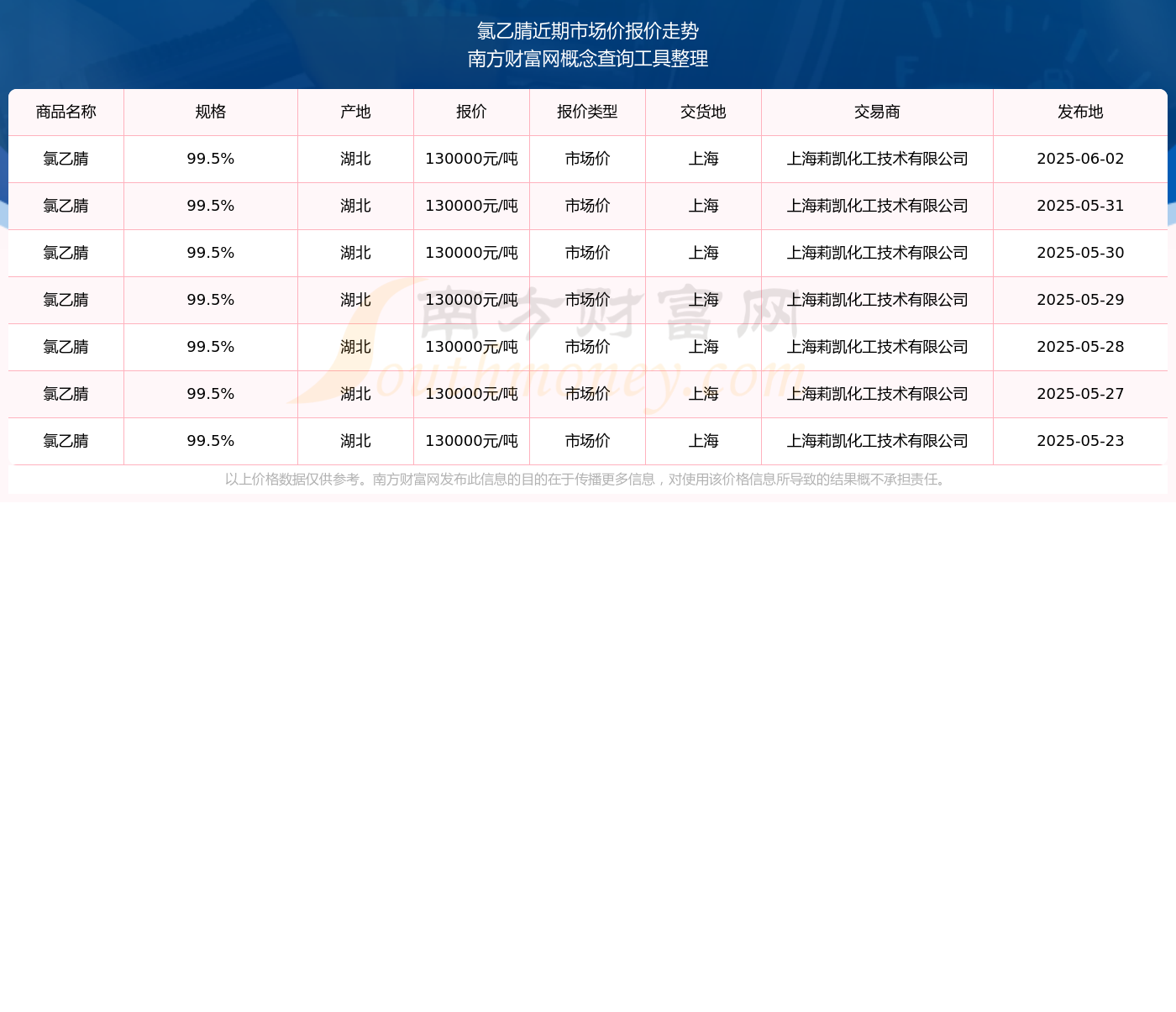The image size is (1176, 1012).
Task: Click 99.5% in the 2025-05-31 row
Action: pyautogui.click(x=211, y=206)
